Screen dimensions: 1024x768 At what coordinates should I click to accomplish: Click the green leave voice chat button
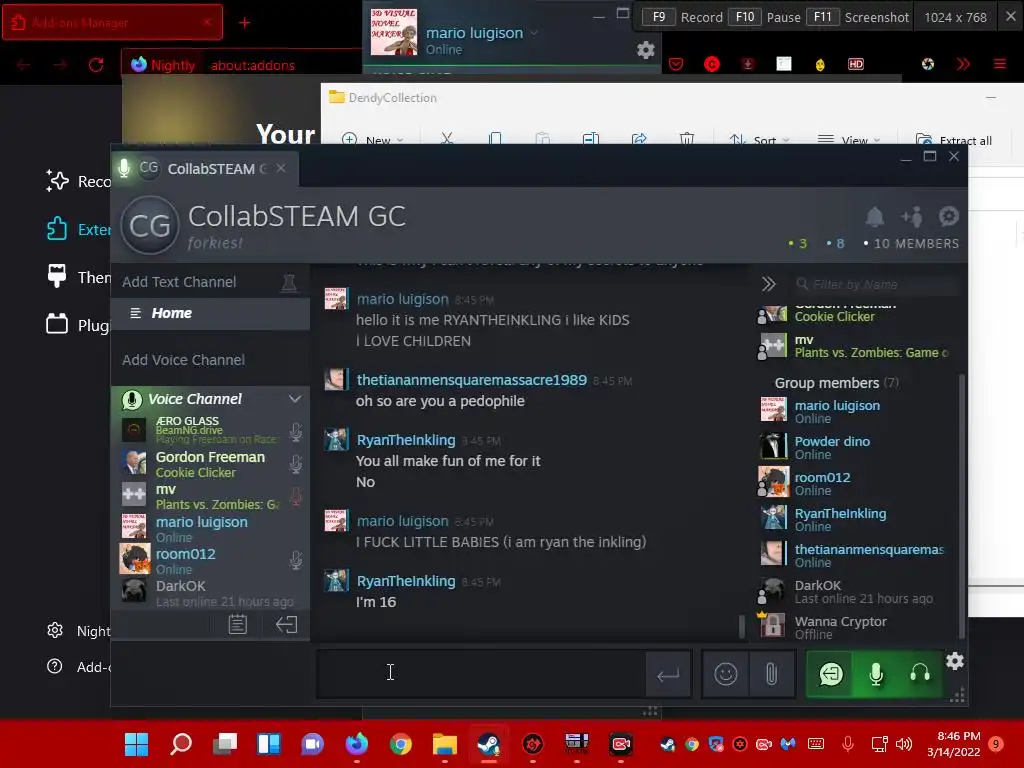831,674
